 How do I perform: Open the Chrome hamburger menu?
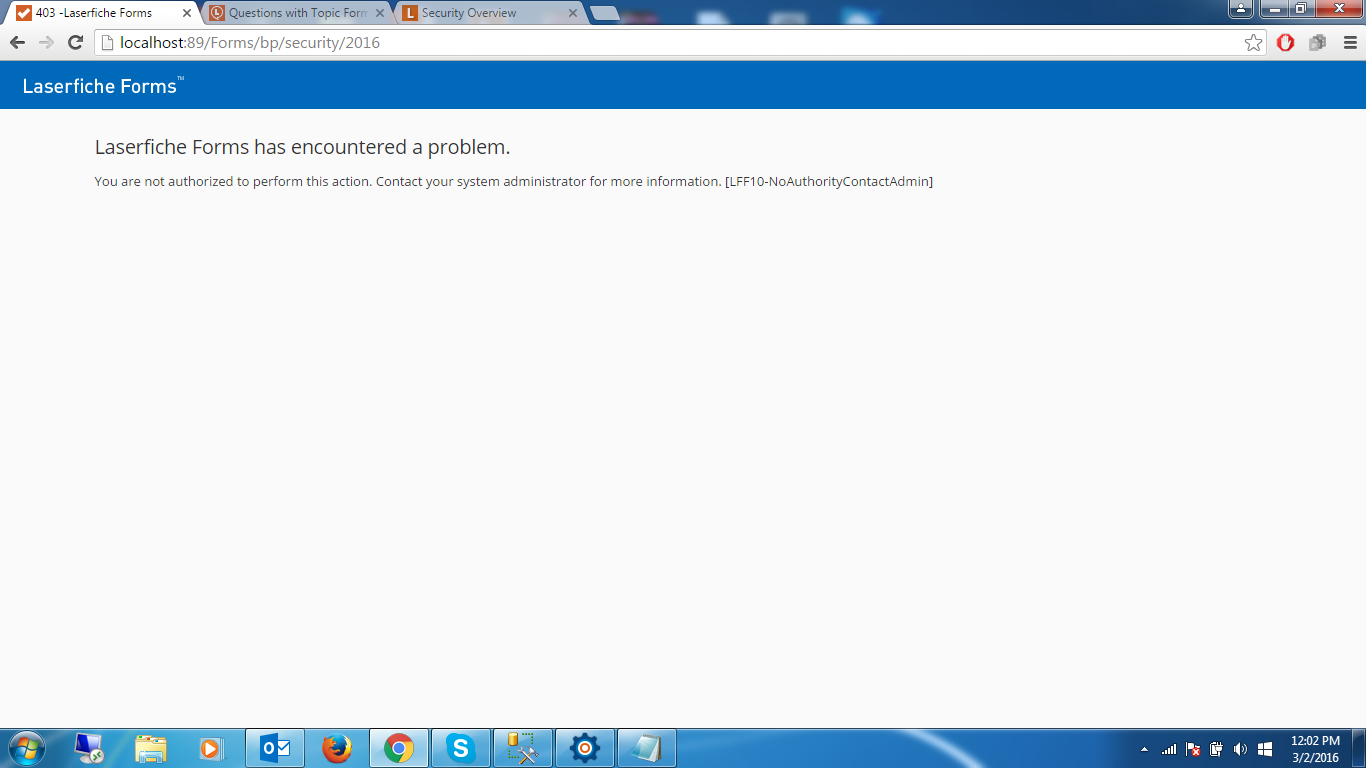pyautogui.click(x=1350, y=43)
